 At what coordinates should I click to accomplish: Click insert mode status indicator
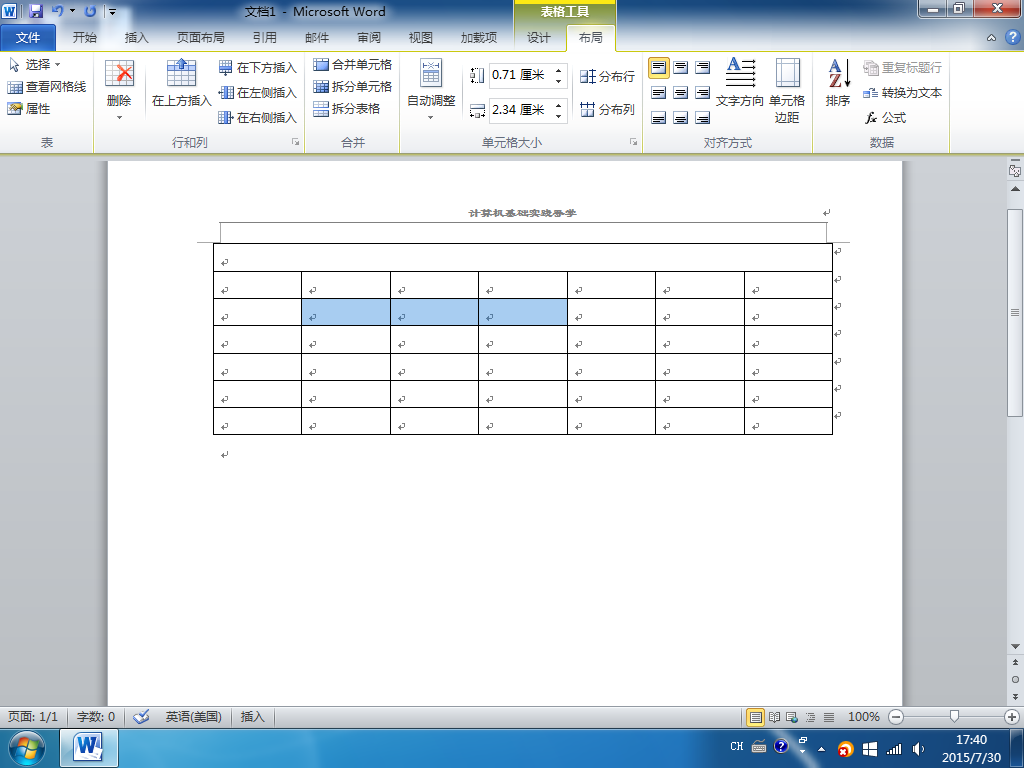click(x=253, y=716)
